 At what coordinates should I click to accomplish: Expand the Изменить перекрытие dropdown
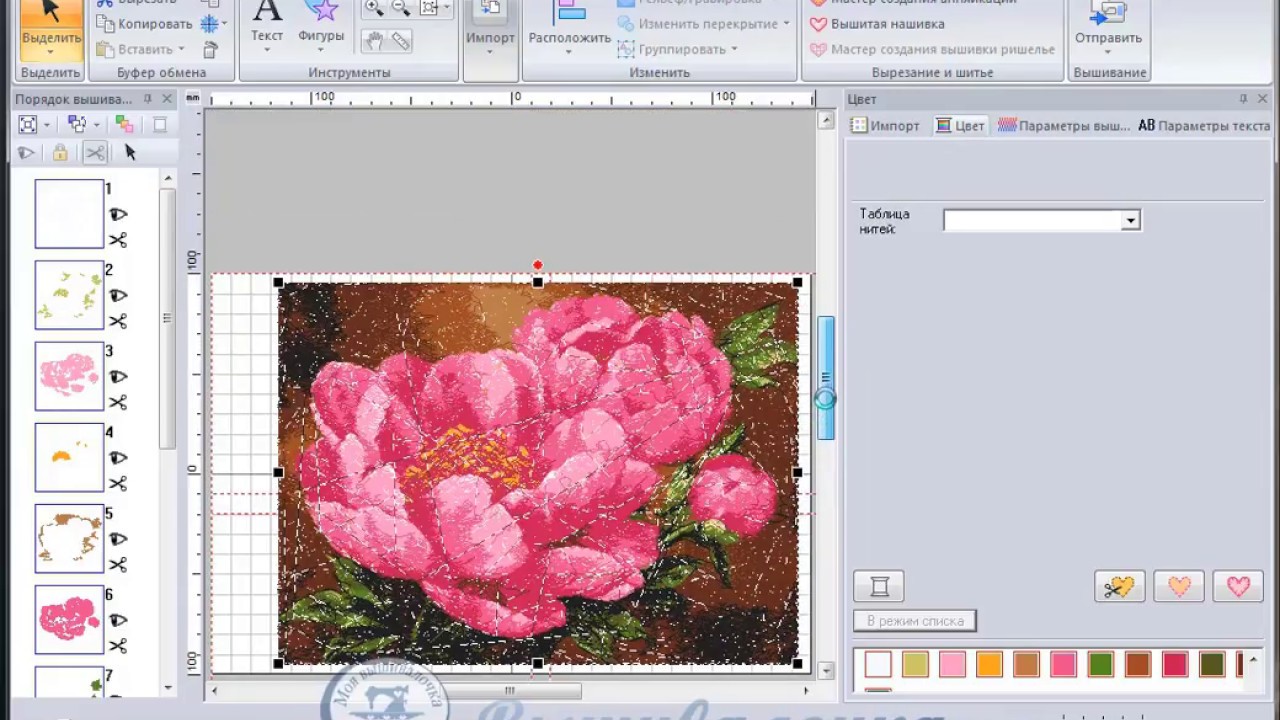click(786, 23)
